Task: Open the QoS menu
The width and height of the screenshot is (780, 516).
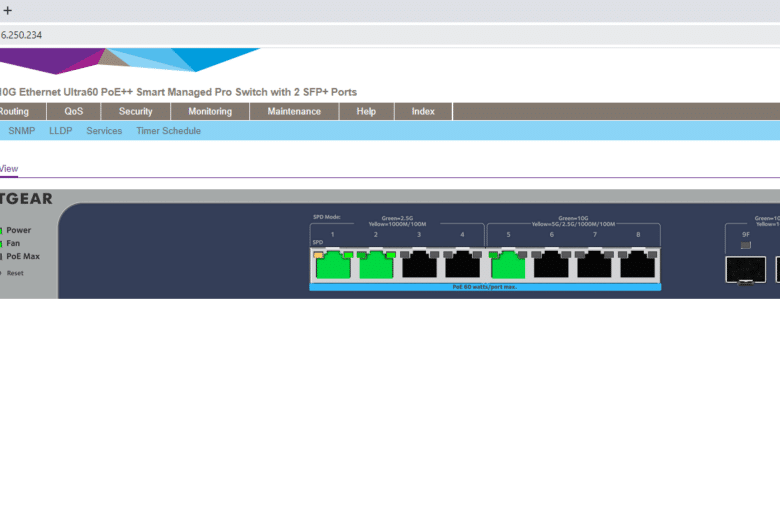Action: point(74,111)
